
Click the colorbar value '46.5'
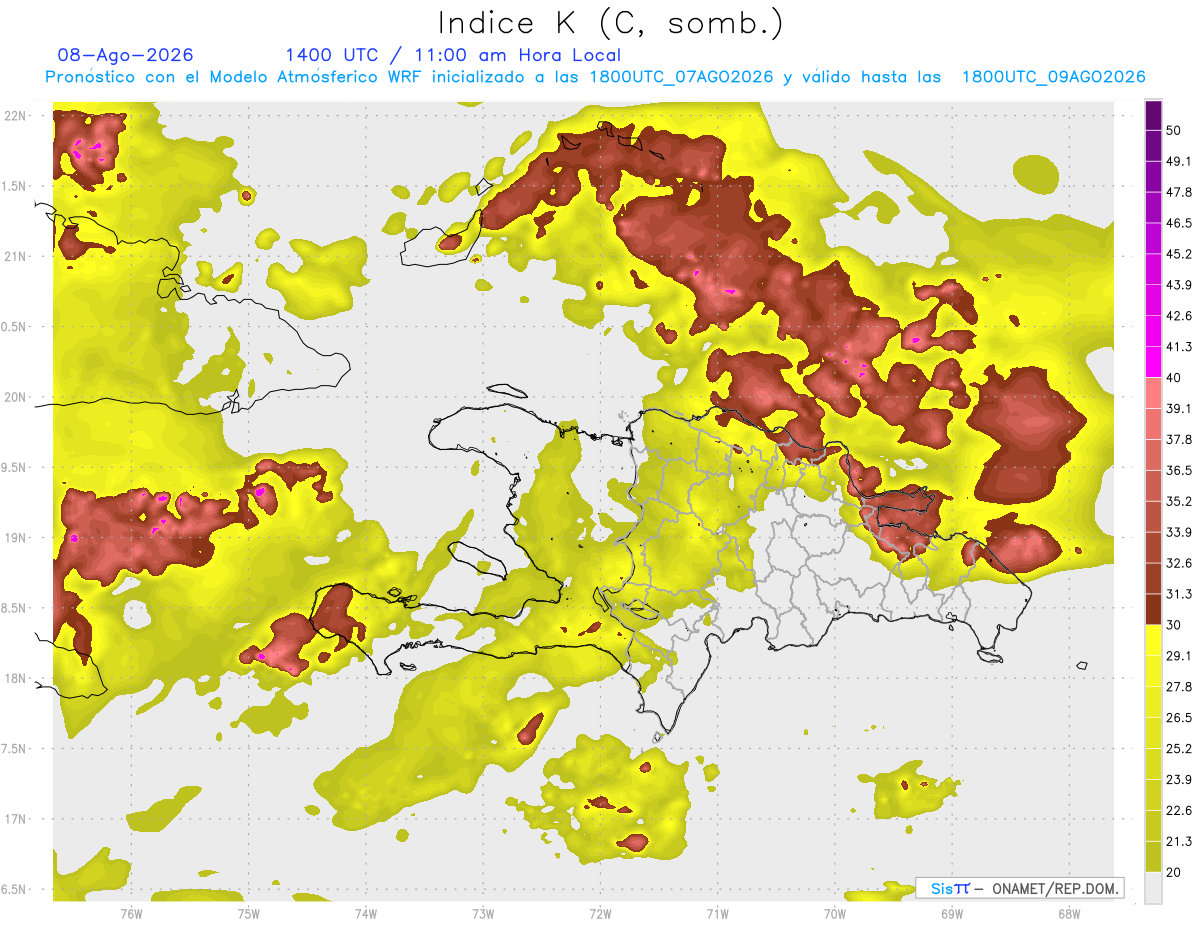1179,223
